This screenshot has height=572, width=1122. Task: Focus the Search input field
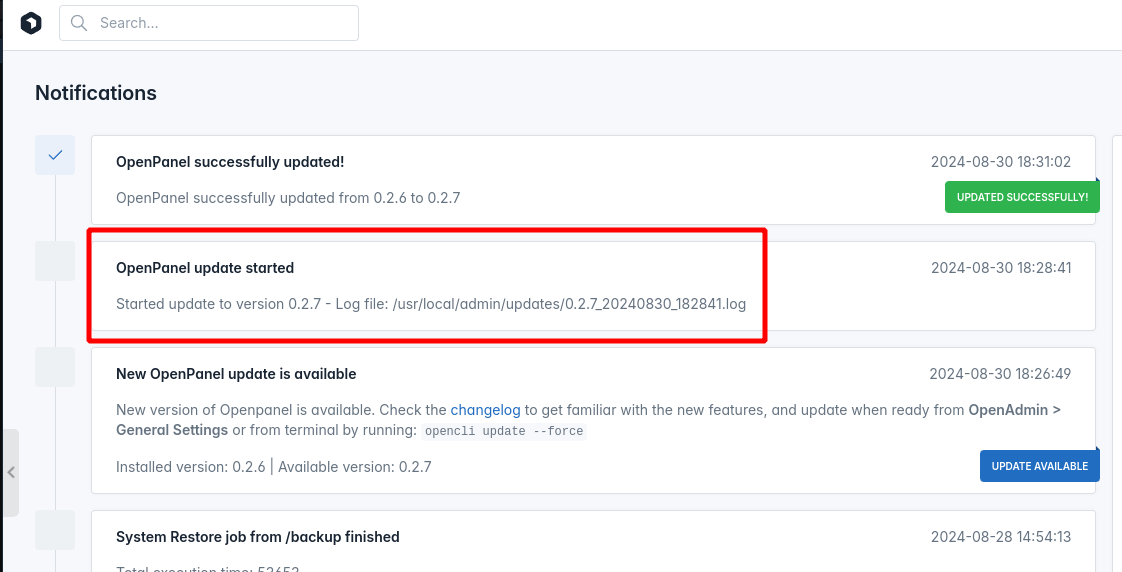[x=209, y=23]
